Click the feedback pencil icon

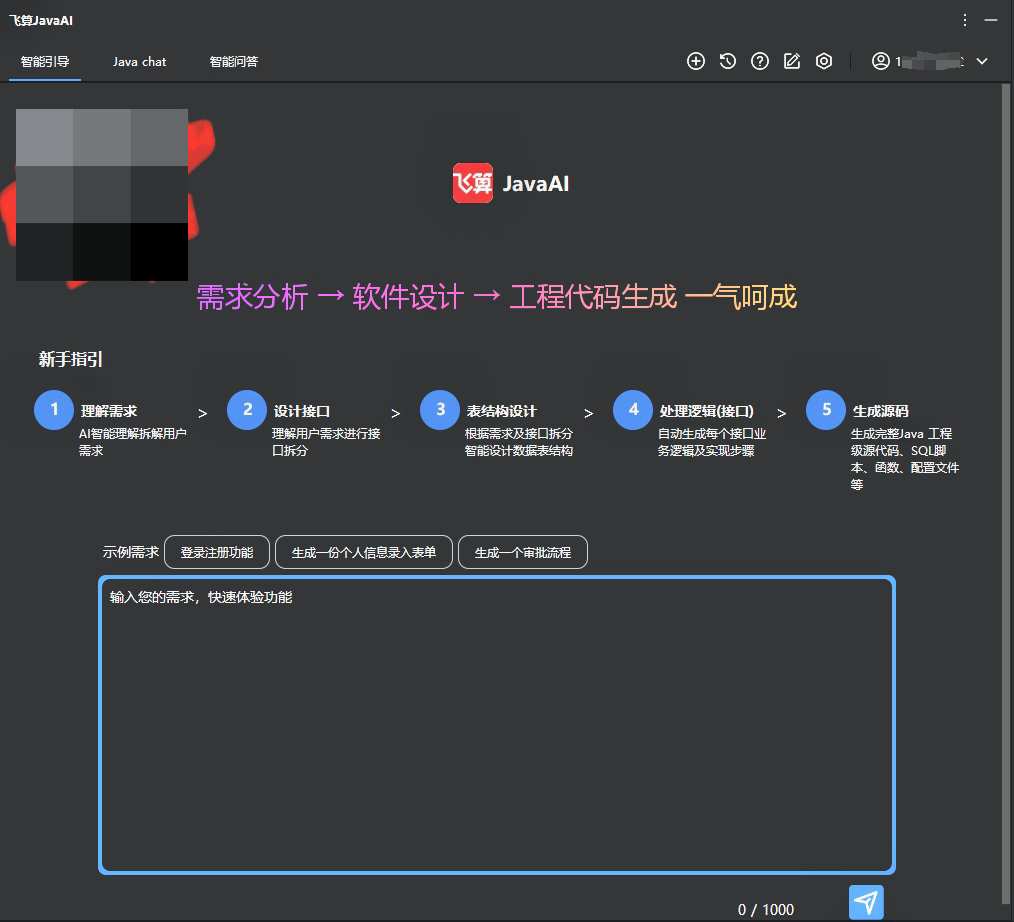(x=792, y=61)
